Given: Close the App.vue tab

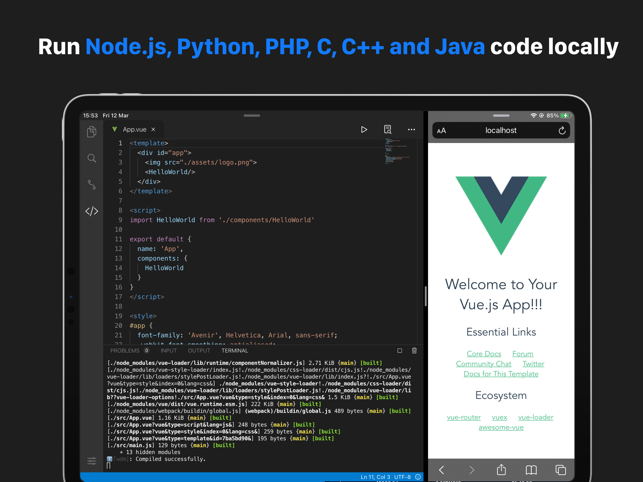Looking at the screenshot, I should pyautogui.click(x=153, y=130).
